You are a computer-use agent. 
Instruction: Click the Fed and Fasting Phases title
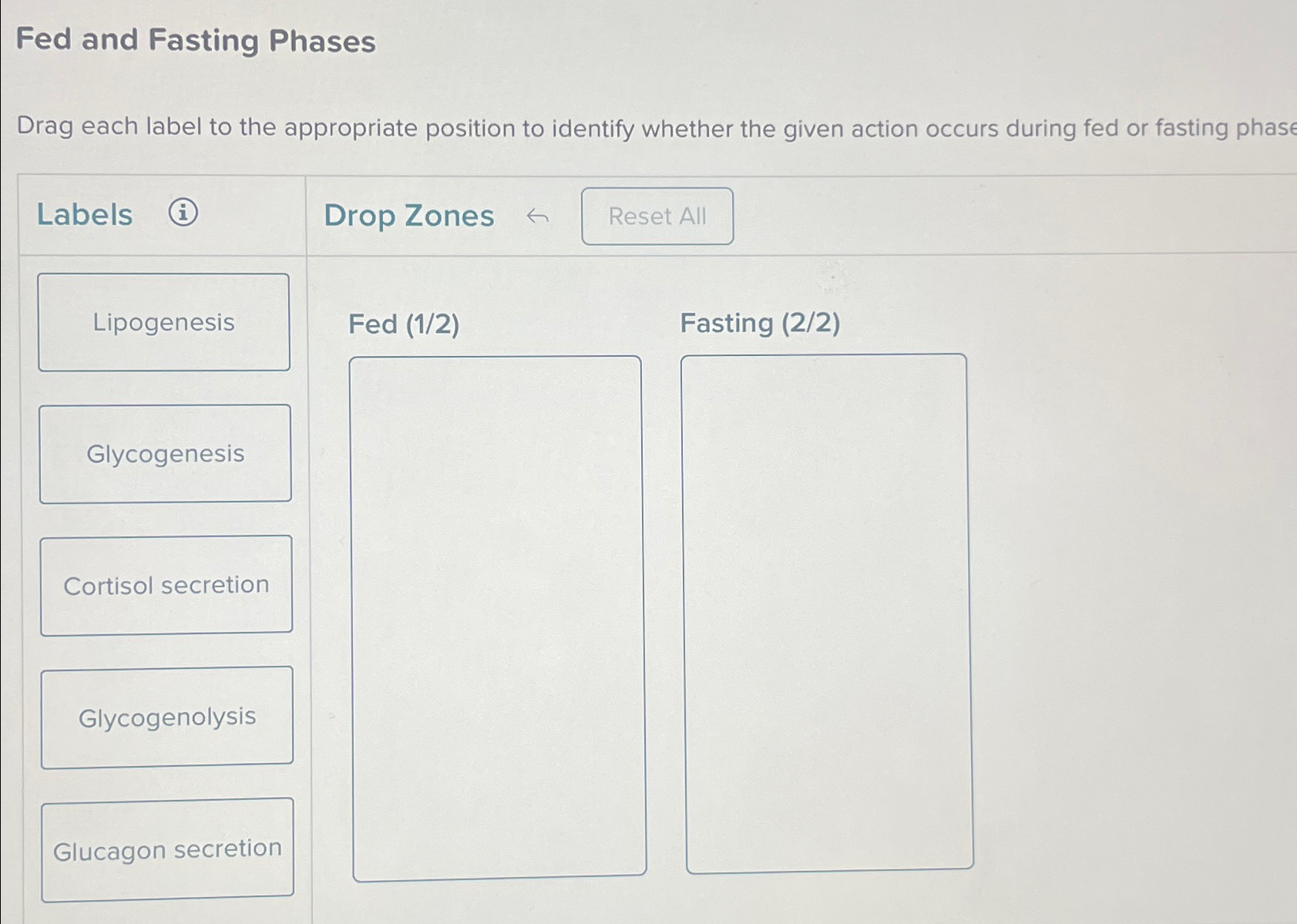click(196, 41)
